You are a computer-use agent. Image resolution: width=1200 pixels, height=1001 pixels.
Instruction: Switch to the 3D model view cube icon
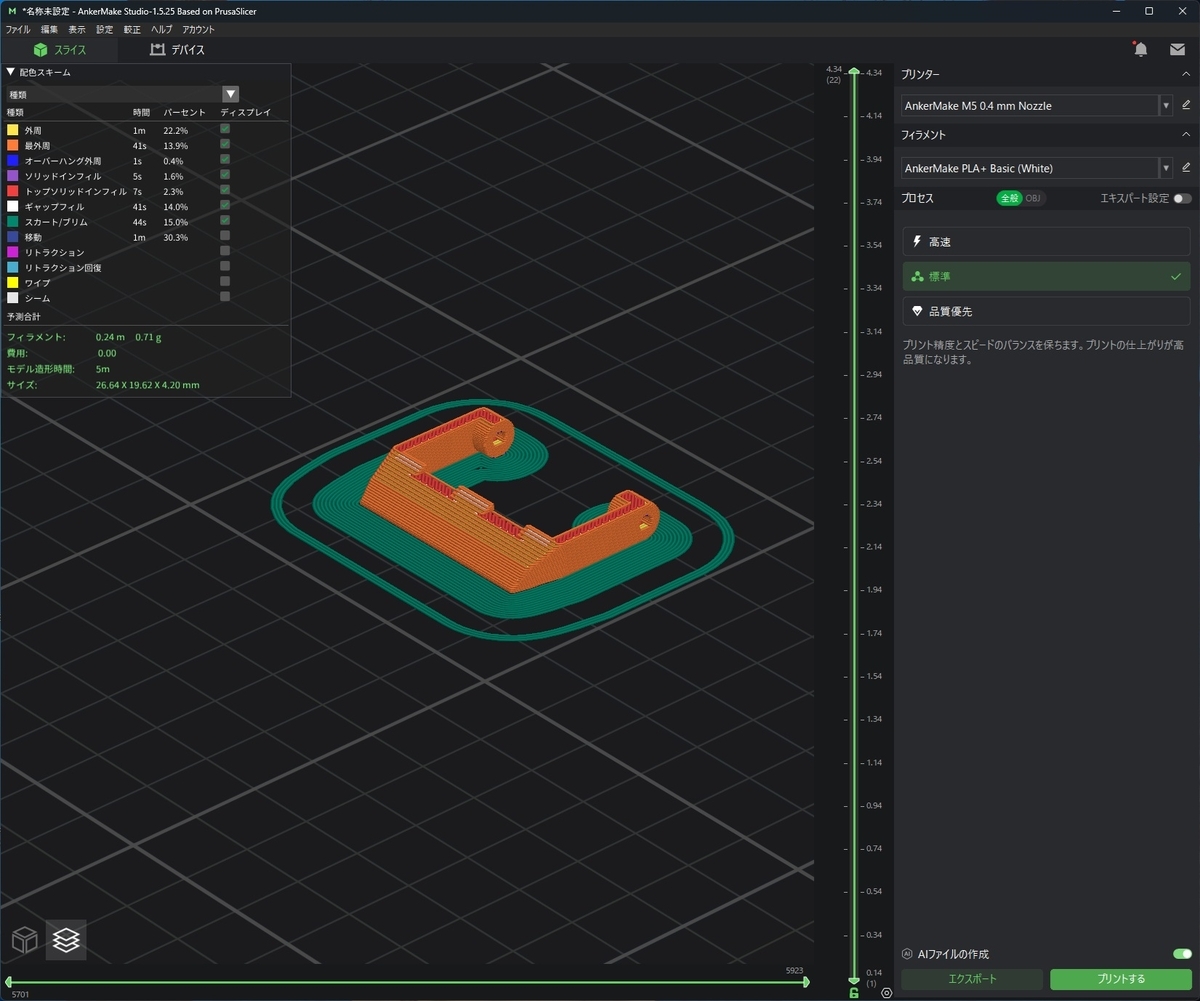25,940
